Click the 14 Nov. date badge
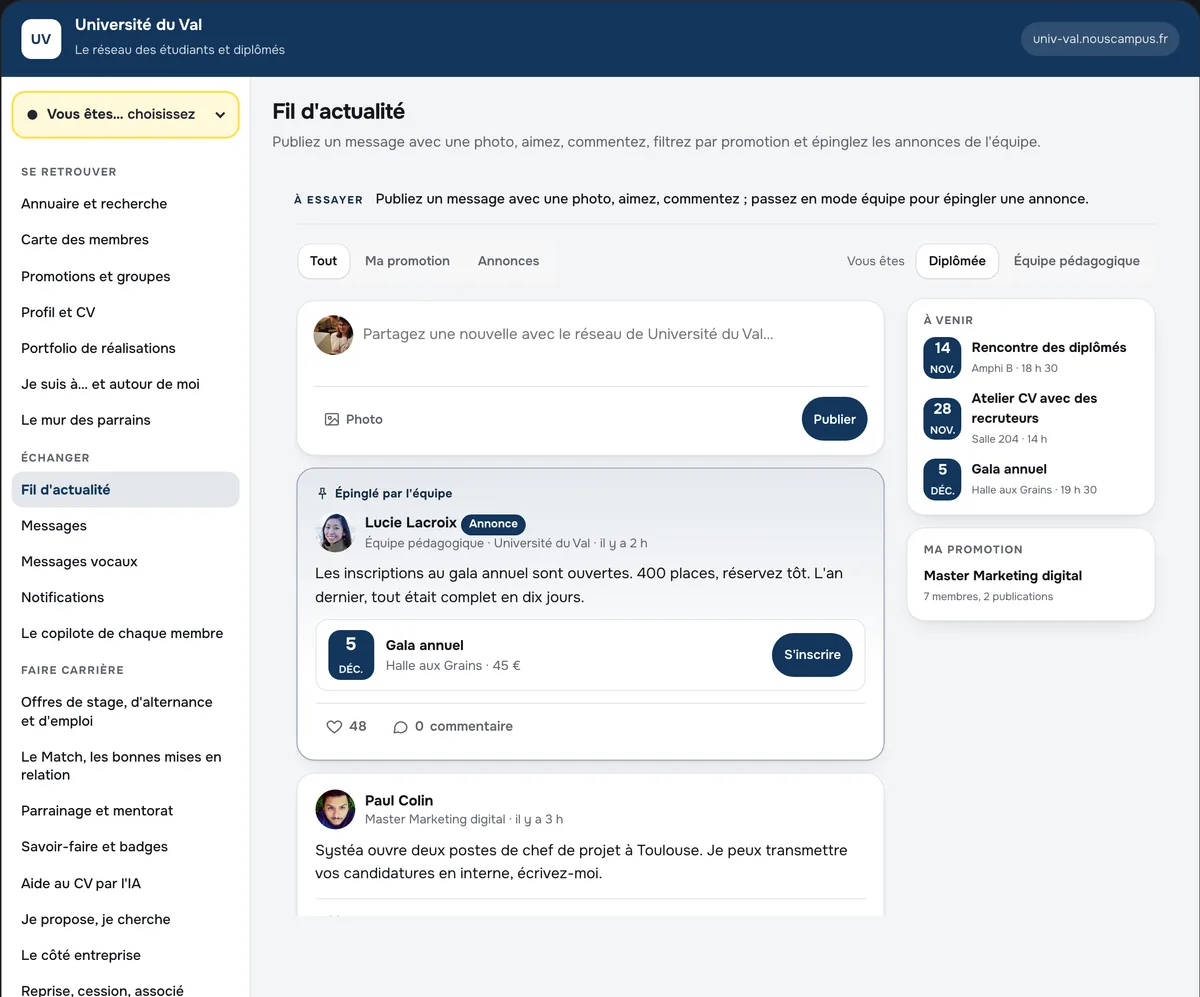1200x997 pixels. [x=942, y=358]
